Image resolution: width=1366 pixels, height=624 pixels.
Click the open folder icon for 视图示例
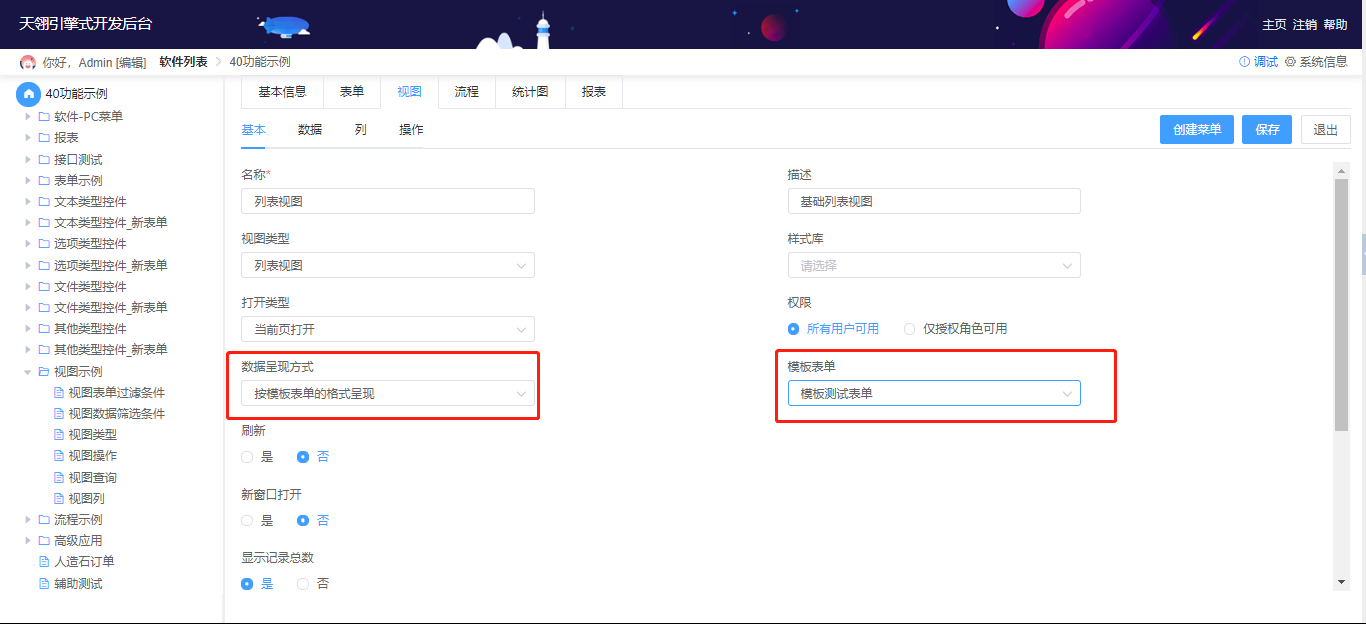44,371
